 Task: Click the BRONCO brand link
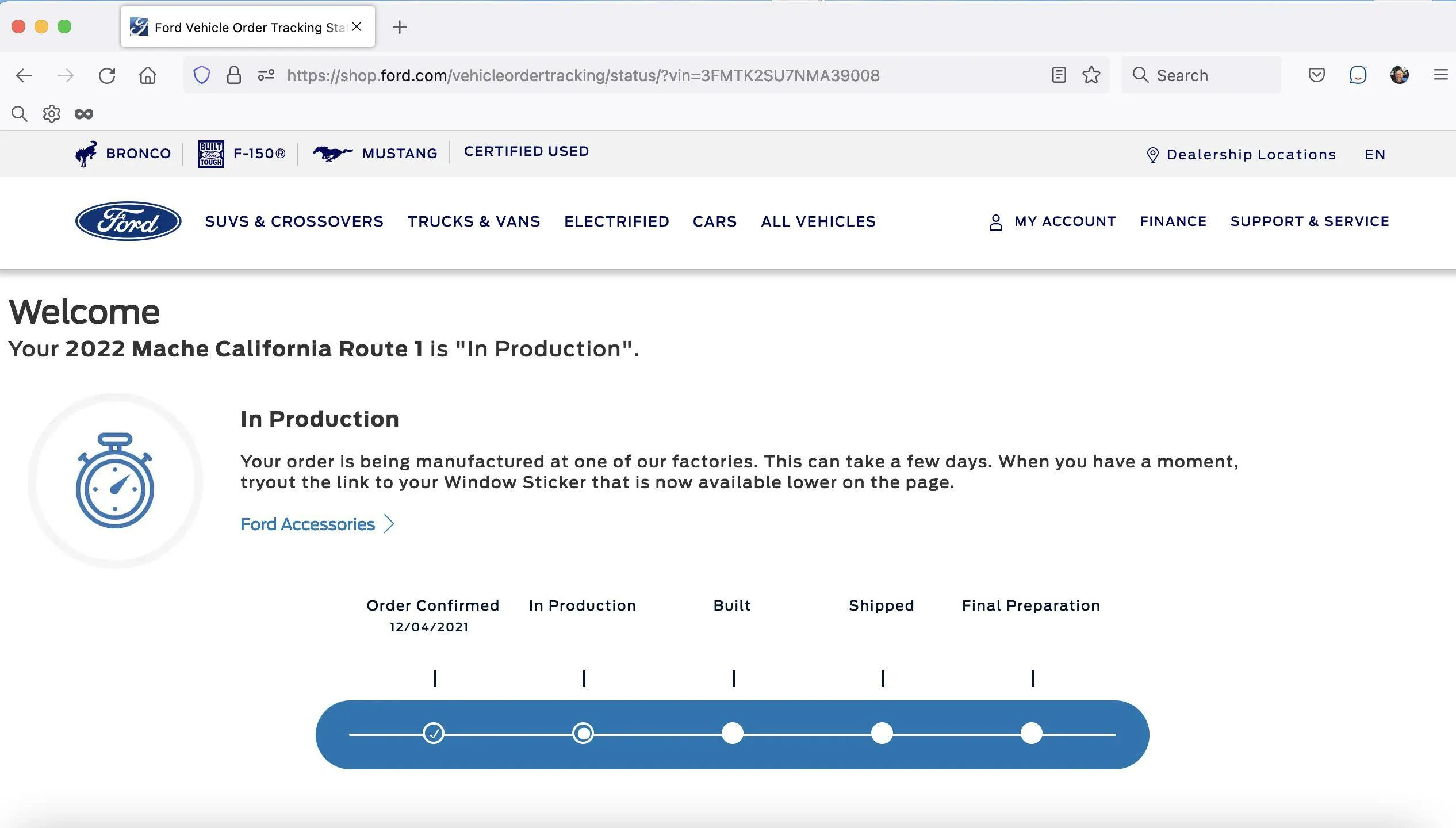[139, 154]
